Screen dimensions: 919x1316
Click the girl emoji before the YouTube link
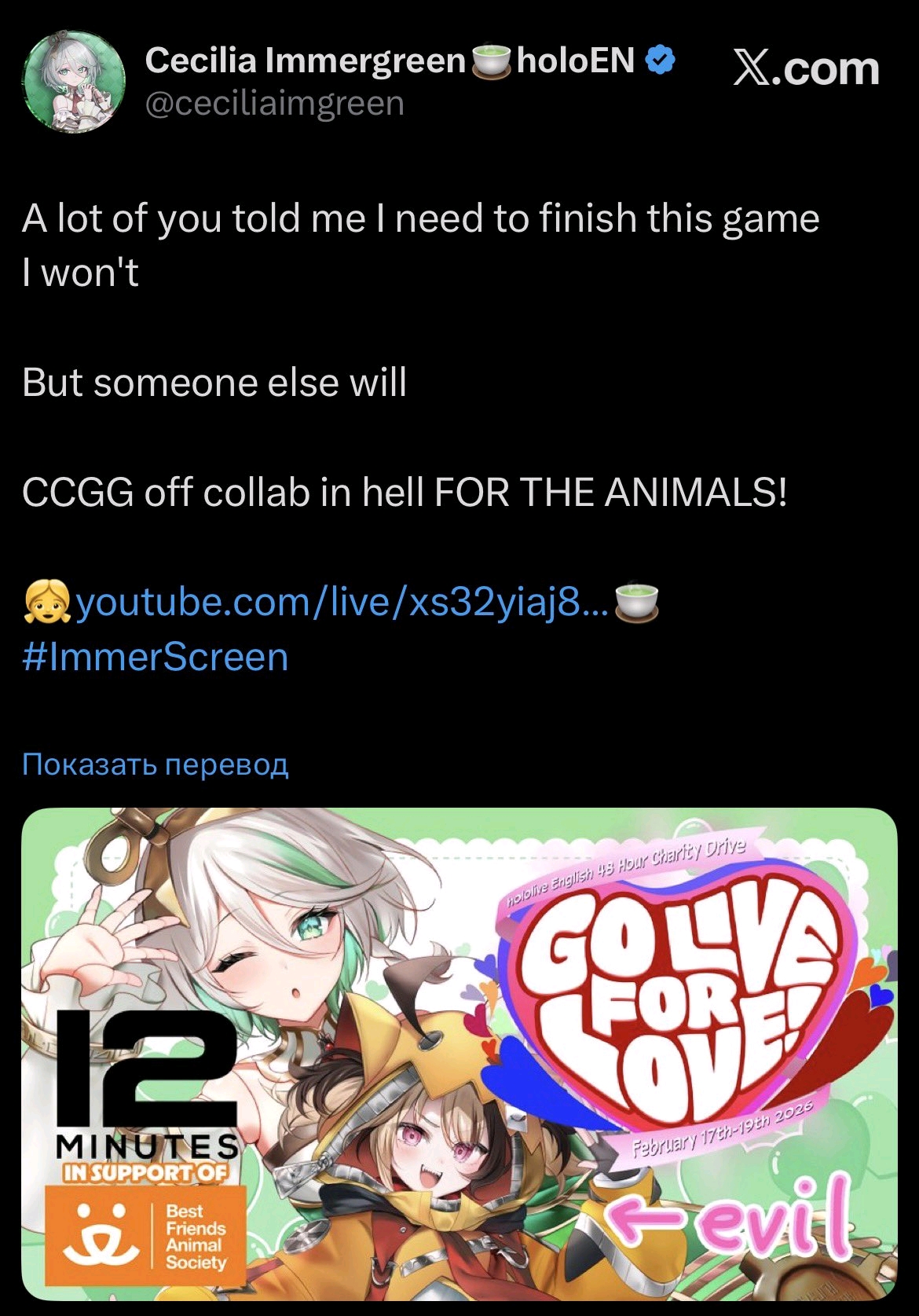[48, 603]
